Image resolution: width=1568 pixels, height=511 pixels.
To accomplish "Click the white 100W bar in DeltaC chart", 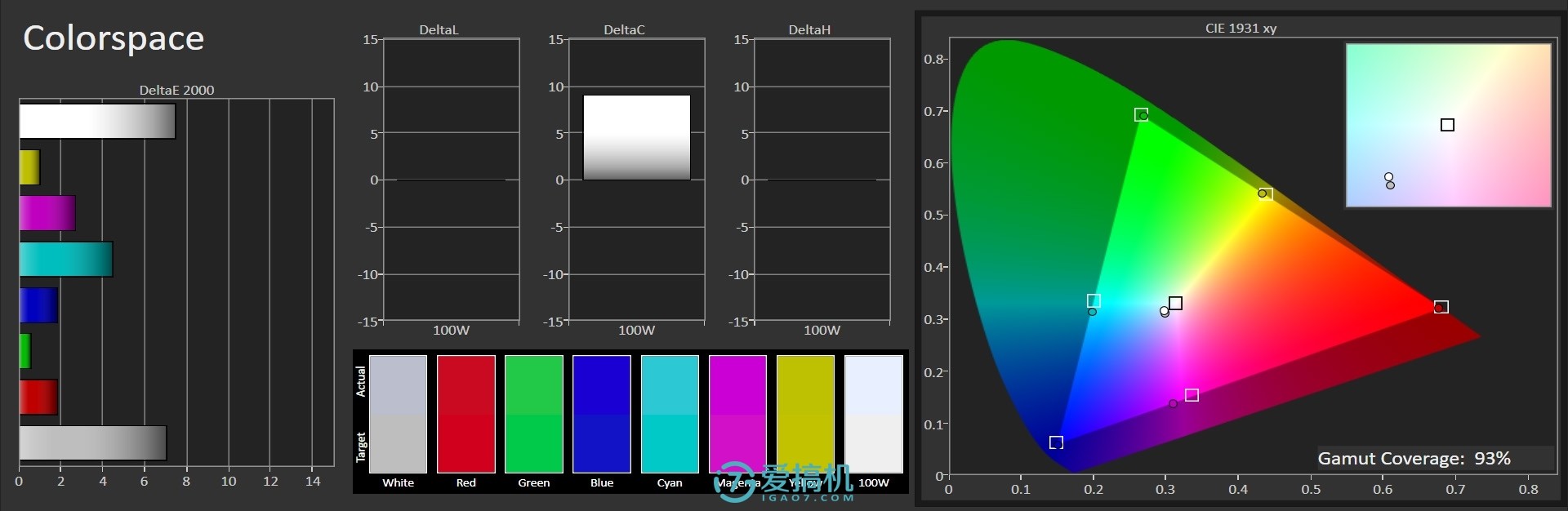I will point(636,137).
